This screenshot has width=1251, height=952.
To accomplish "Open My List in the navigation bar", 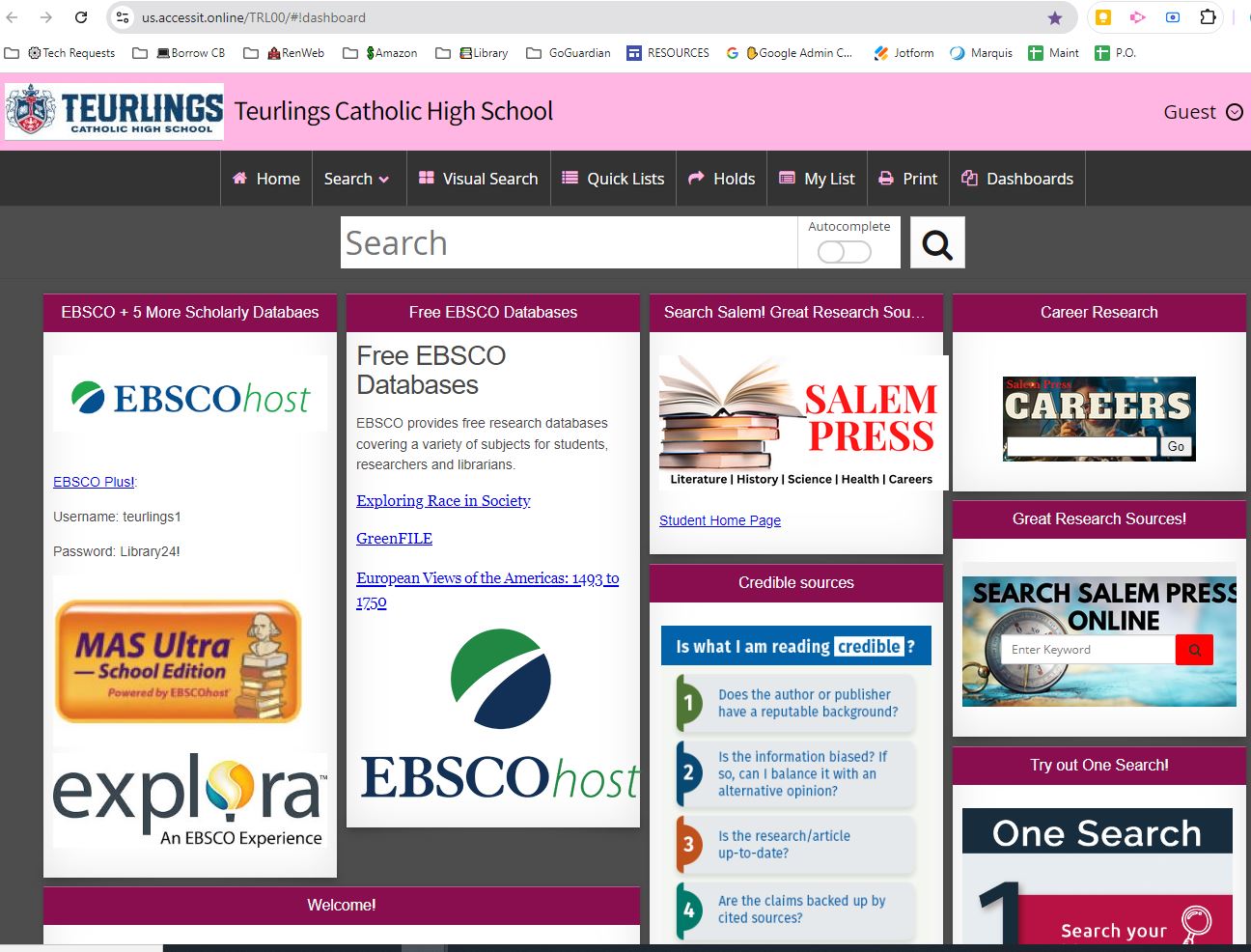I will tap(817, 179).
